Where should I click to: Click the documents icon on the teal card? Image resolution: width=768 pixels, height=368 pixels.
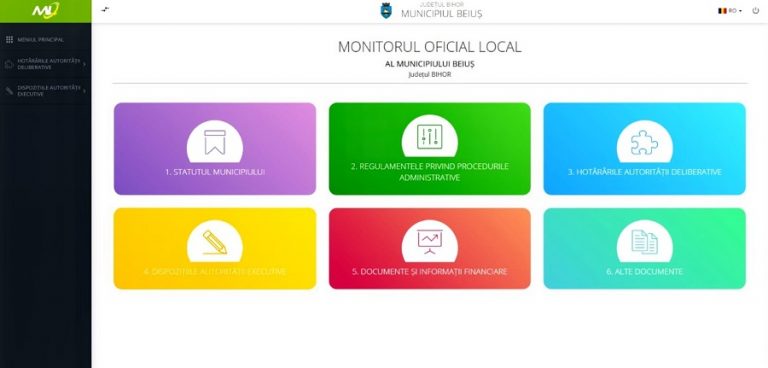[x=645, y=242]
